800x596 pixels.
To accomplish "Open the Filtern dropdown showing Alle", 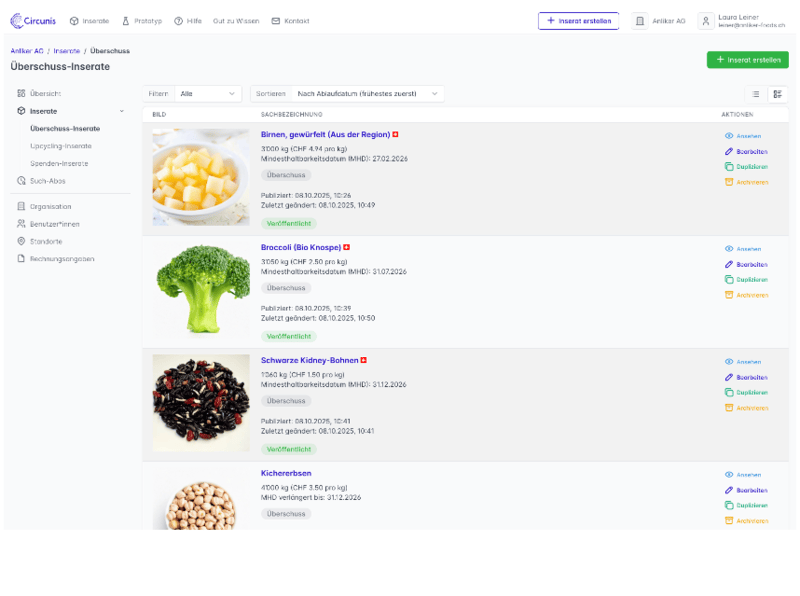I will (x=208, y=94).
